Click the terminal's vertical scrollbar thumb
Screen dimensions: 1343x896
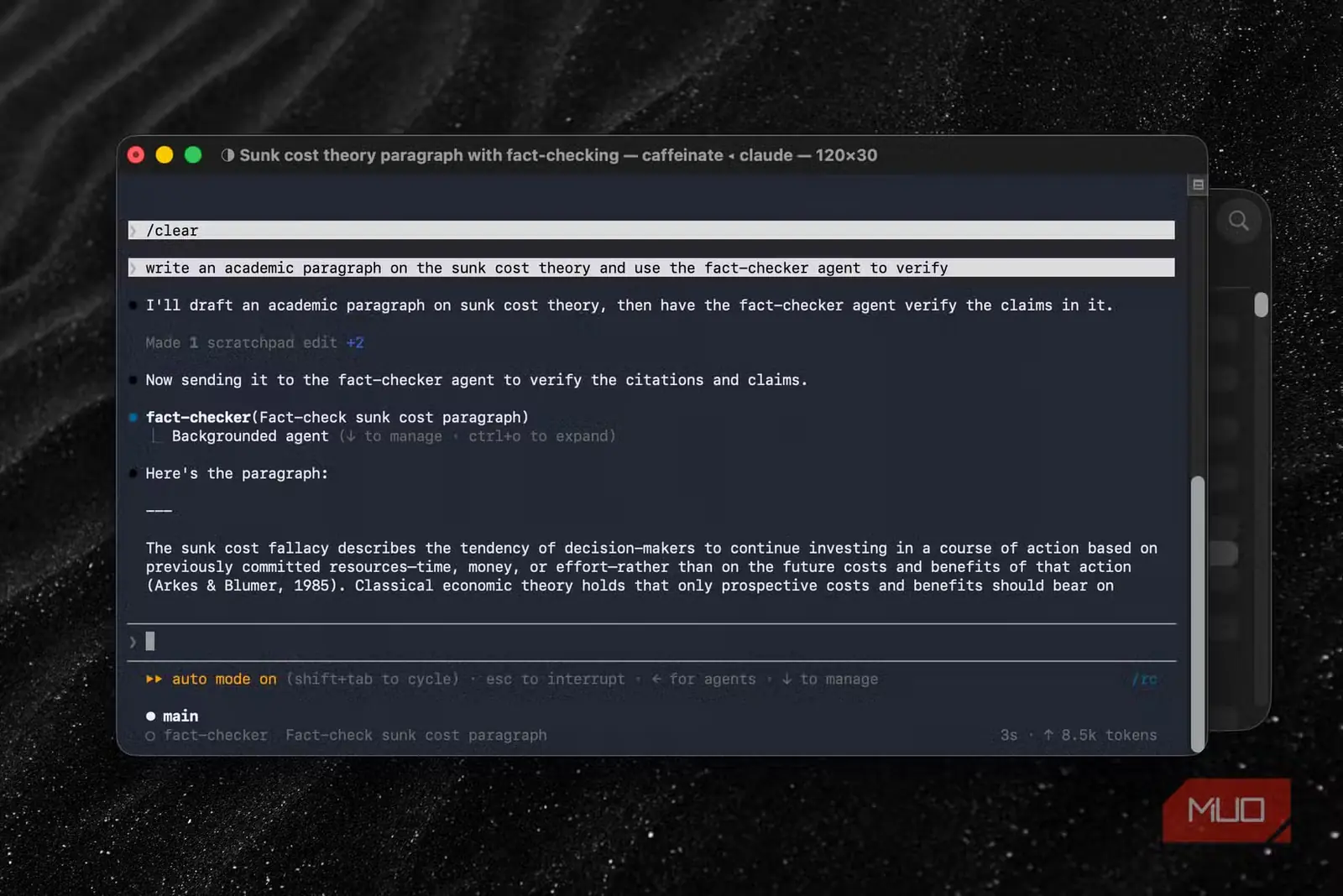(1198, 612)
